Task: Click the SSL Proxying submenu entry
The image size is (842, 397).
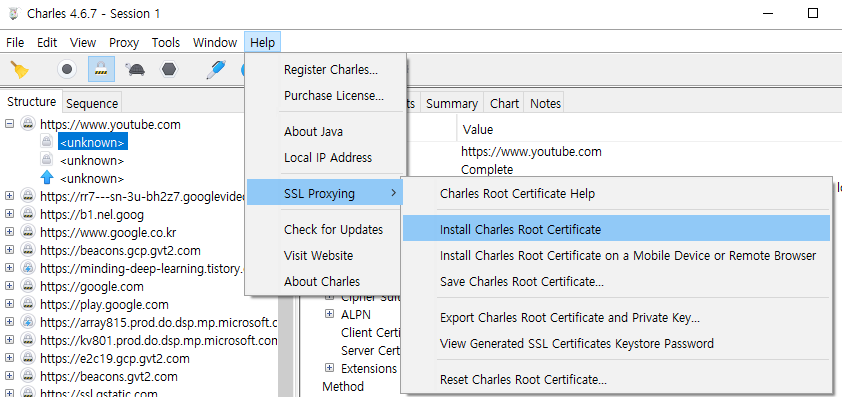Action: [x=325, y=193]
